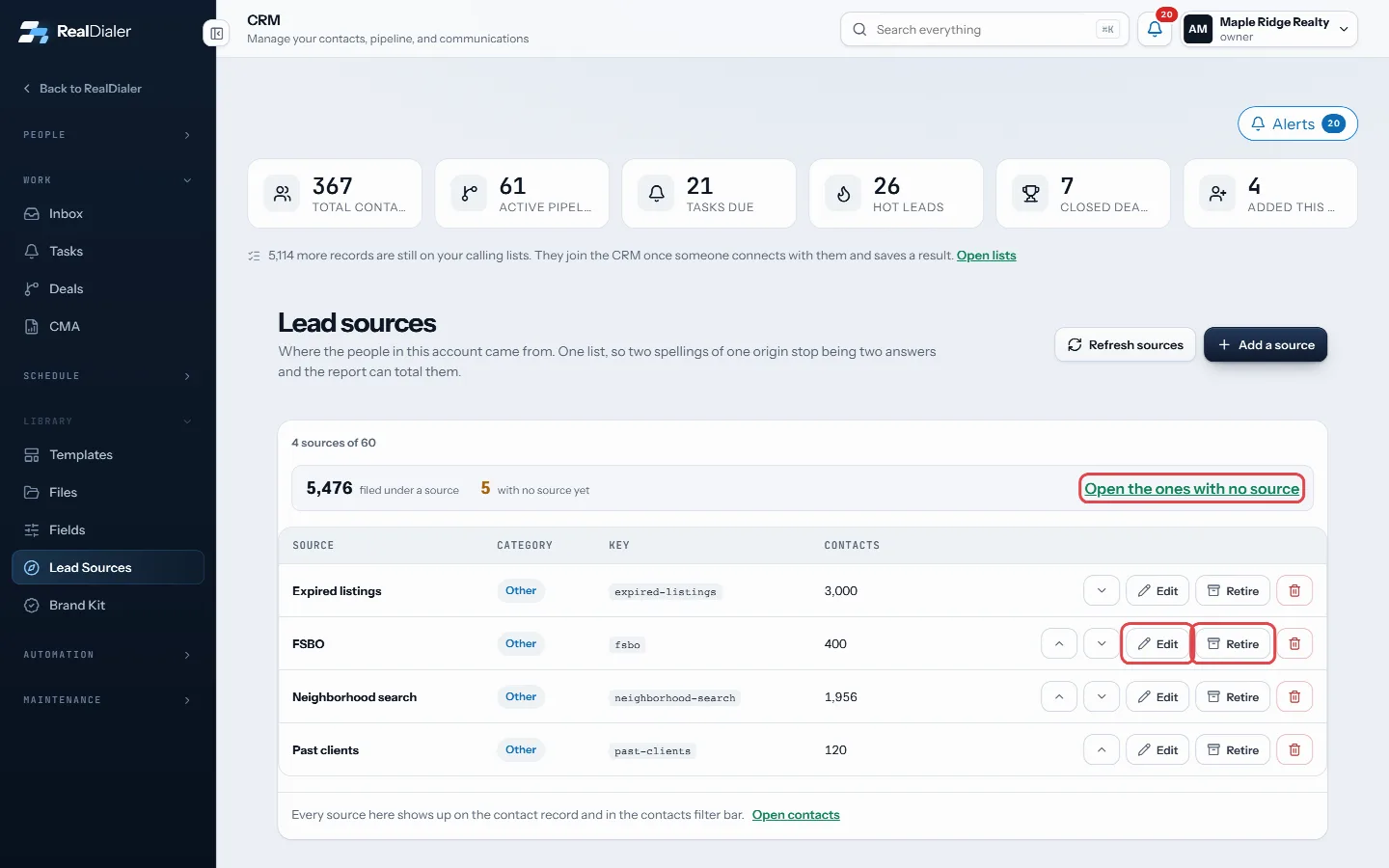Edit the FSBO source
This screenshot has height=868, width=1389.
click(1157, 644)
